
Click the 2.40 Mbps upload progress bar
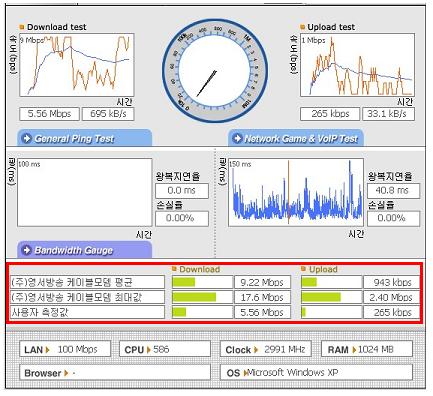tap(331, 297)
